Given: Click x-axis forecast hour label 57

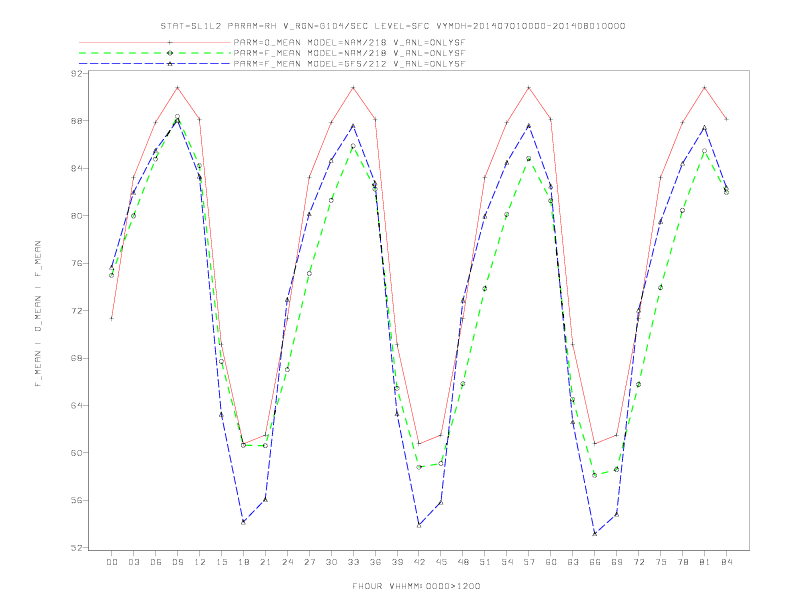Looking at the screenshot, I should coord(529,562).
